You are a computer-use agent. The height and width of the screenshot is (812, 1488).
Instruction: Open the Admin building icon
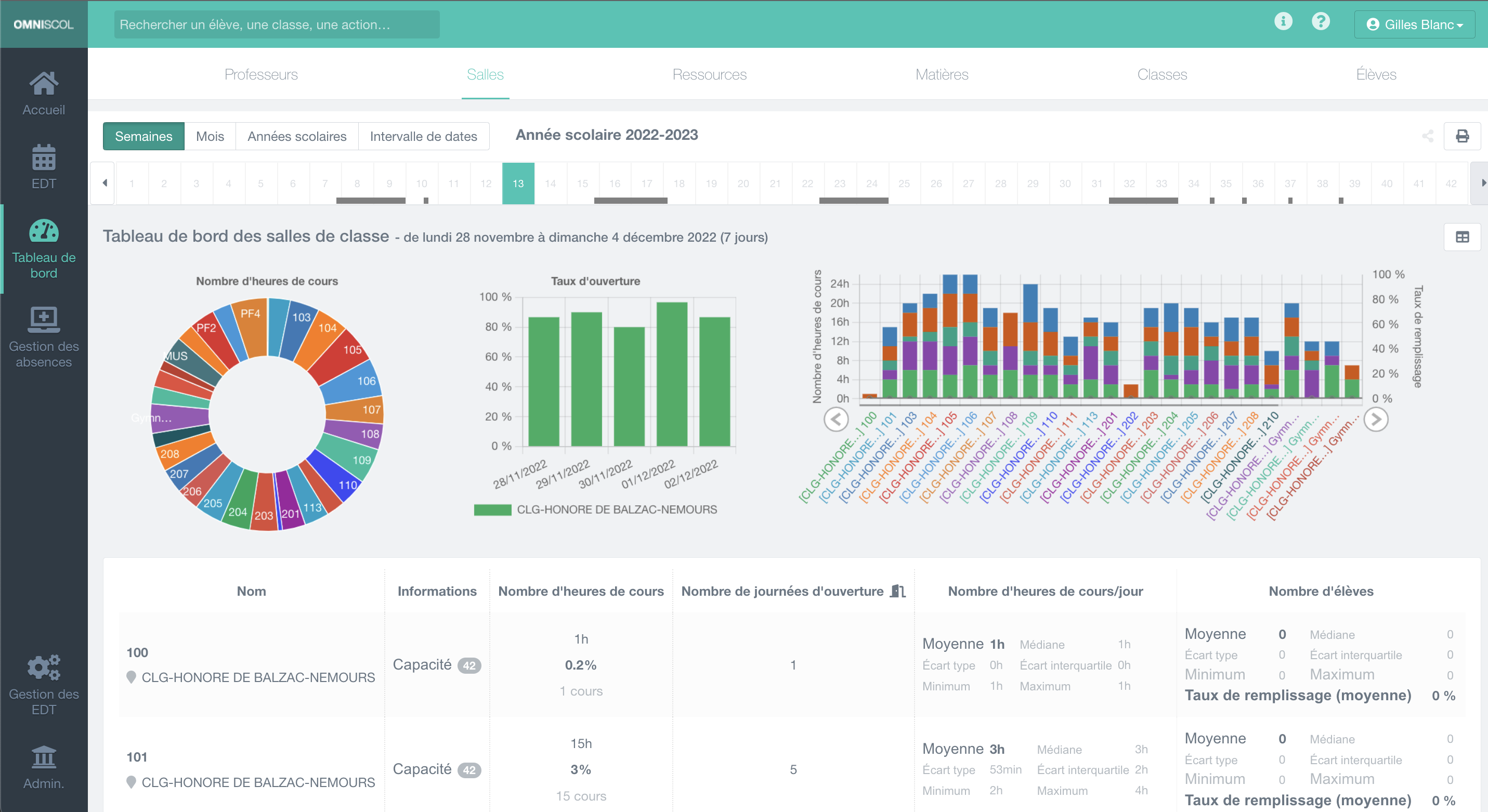43,756
